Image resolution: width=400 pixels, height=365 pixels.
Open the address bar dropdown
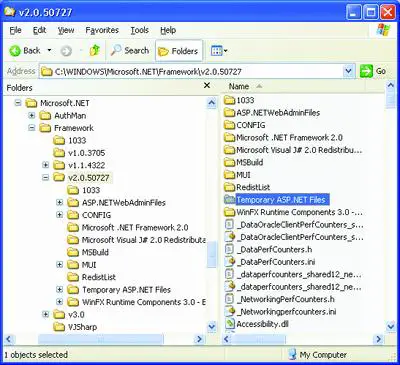point(348,71)
